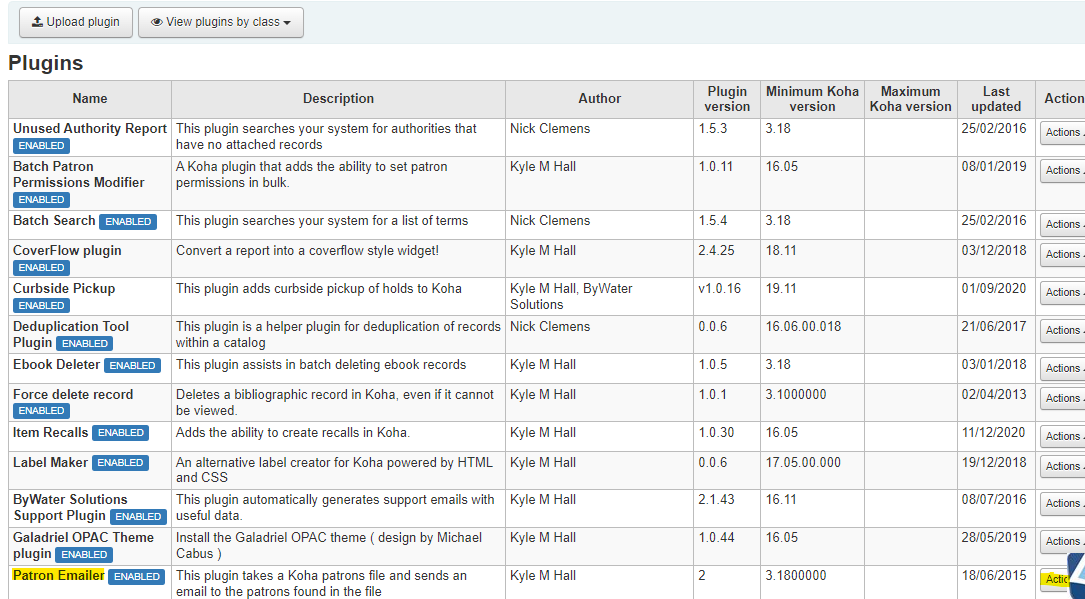Expand Actions for Galadriel OPAC Theme plugin
The width and height of the screenshot is (1085, 599).
pyautogui.click(x=1063, y=541)
